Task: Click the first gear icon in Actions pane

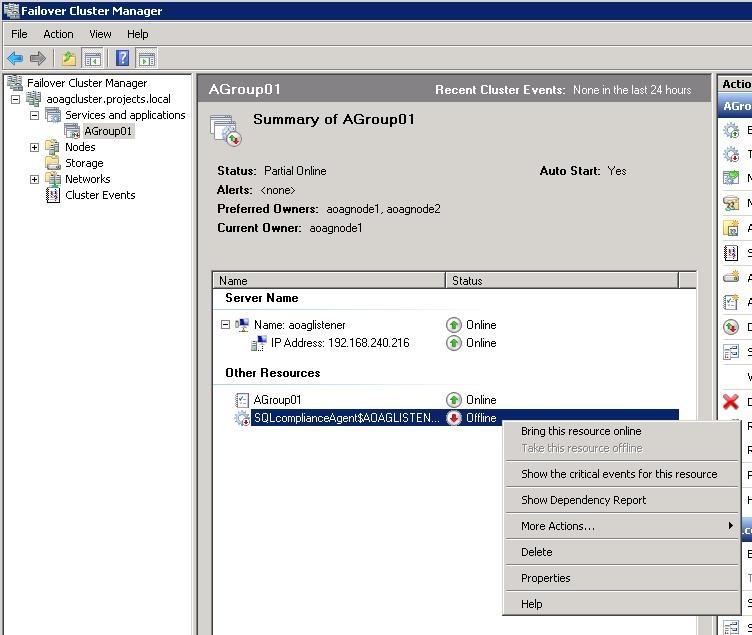Action: point(731,130)
